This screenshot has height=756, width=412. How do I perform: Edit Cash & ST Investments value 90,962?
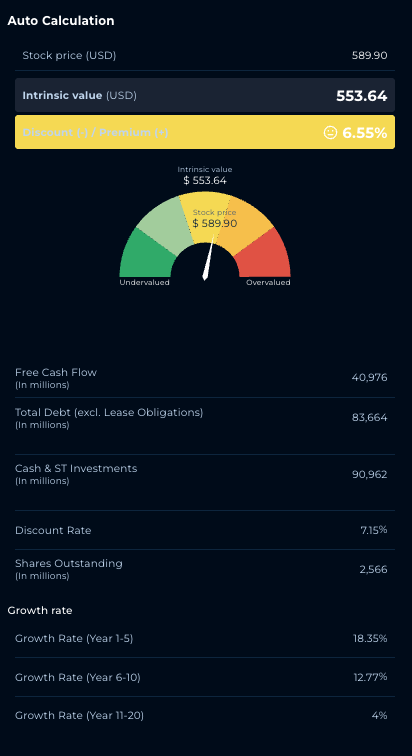pyautogui.click(x=369, y=474)
